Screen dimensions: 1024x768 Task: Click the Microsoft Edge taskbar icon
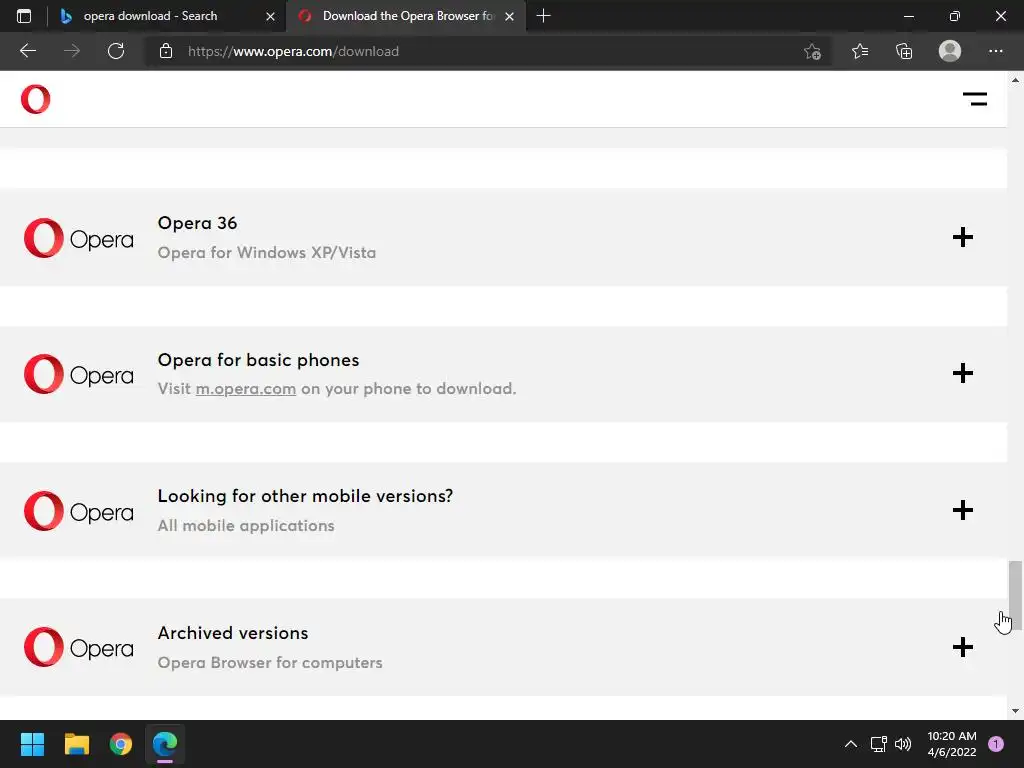point(165,744)
